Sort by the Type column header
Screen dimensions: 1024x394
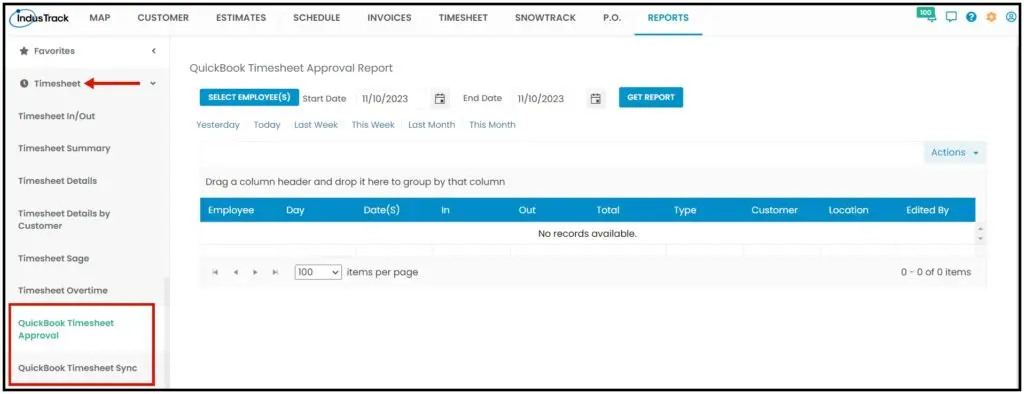point(685,210)
